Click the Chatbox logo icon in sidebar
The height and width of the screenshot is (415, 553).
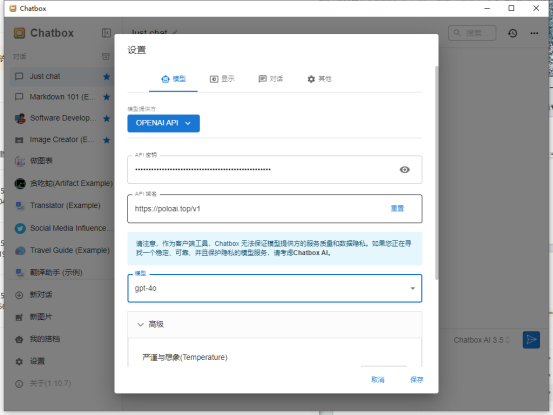tap(19, 33)
